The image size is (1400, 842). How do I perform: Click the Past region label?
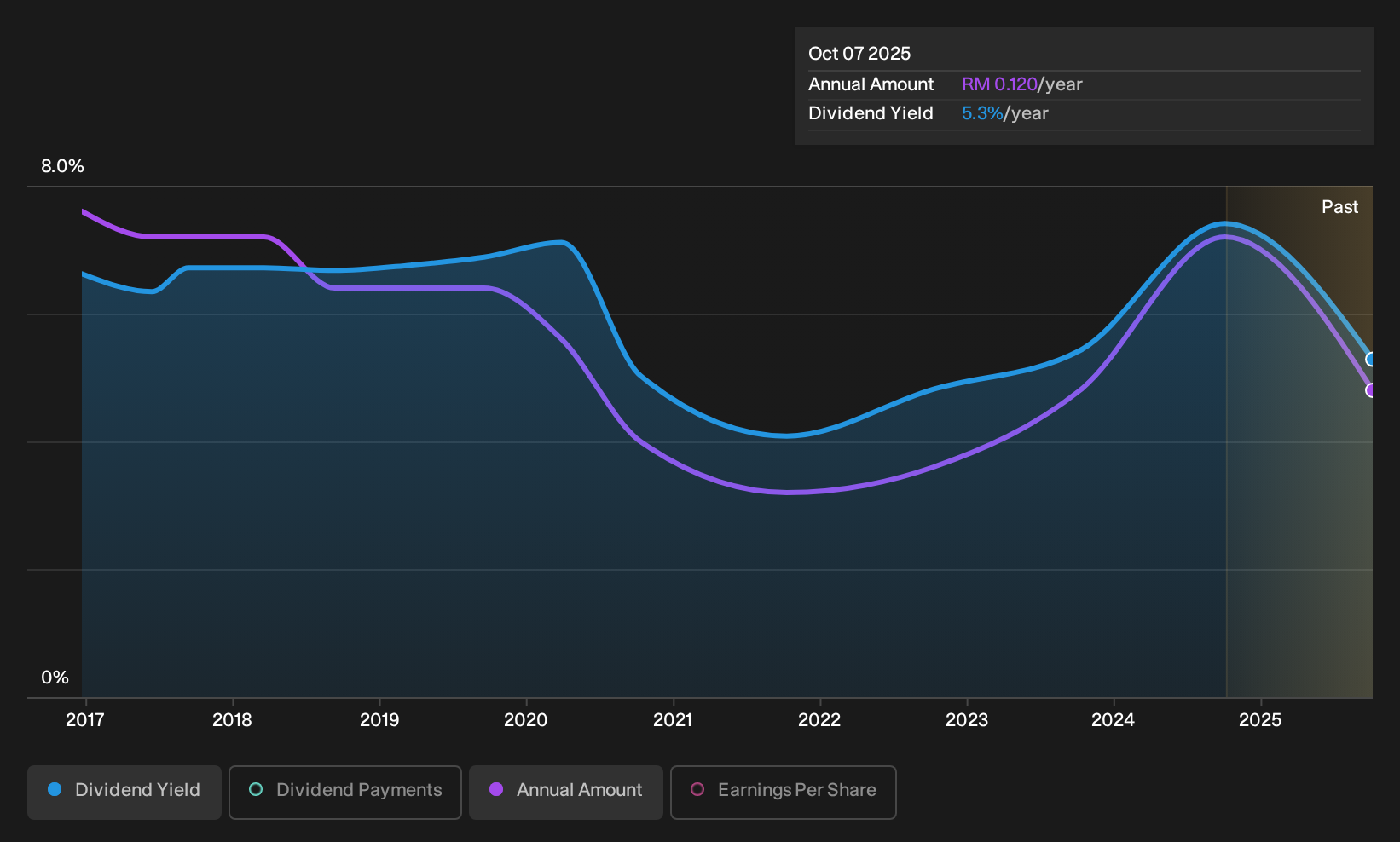pyautogui.click(x=1339, y=207)
